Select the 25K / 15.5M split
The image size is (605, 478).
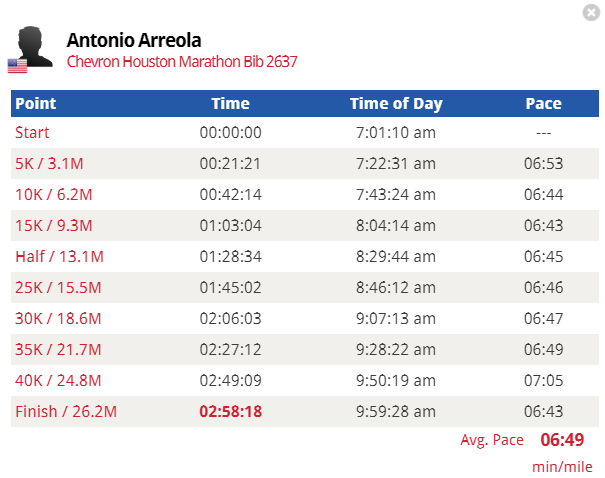pyautogui.click(x=58, y=287)
